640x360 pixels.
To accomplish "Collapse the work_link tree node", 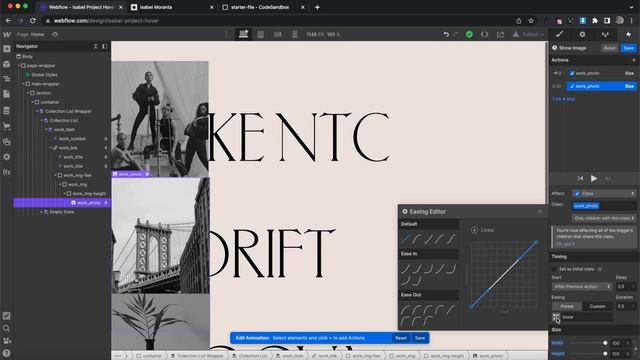I will [51, 148].
